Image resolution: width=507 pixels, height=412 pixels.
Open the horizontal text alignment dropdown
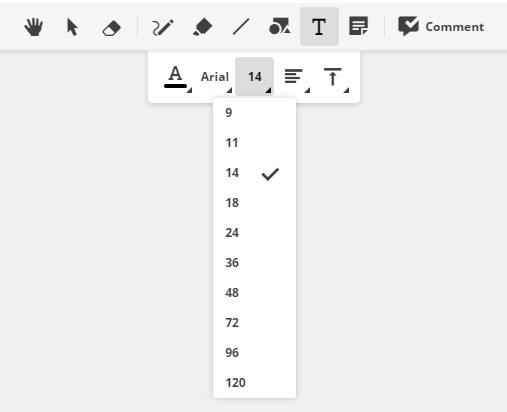coord(294,77)
